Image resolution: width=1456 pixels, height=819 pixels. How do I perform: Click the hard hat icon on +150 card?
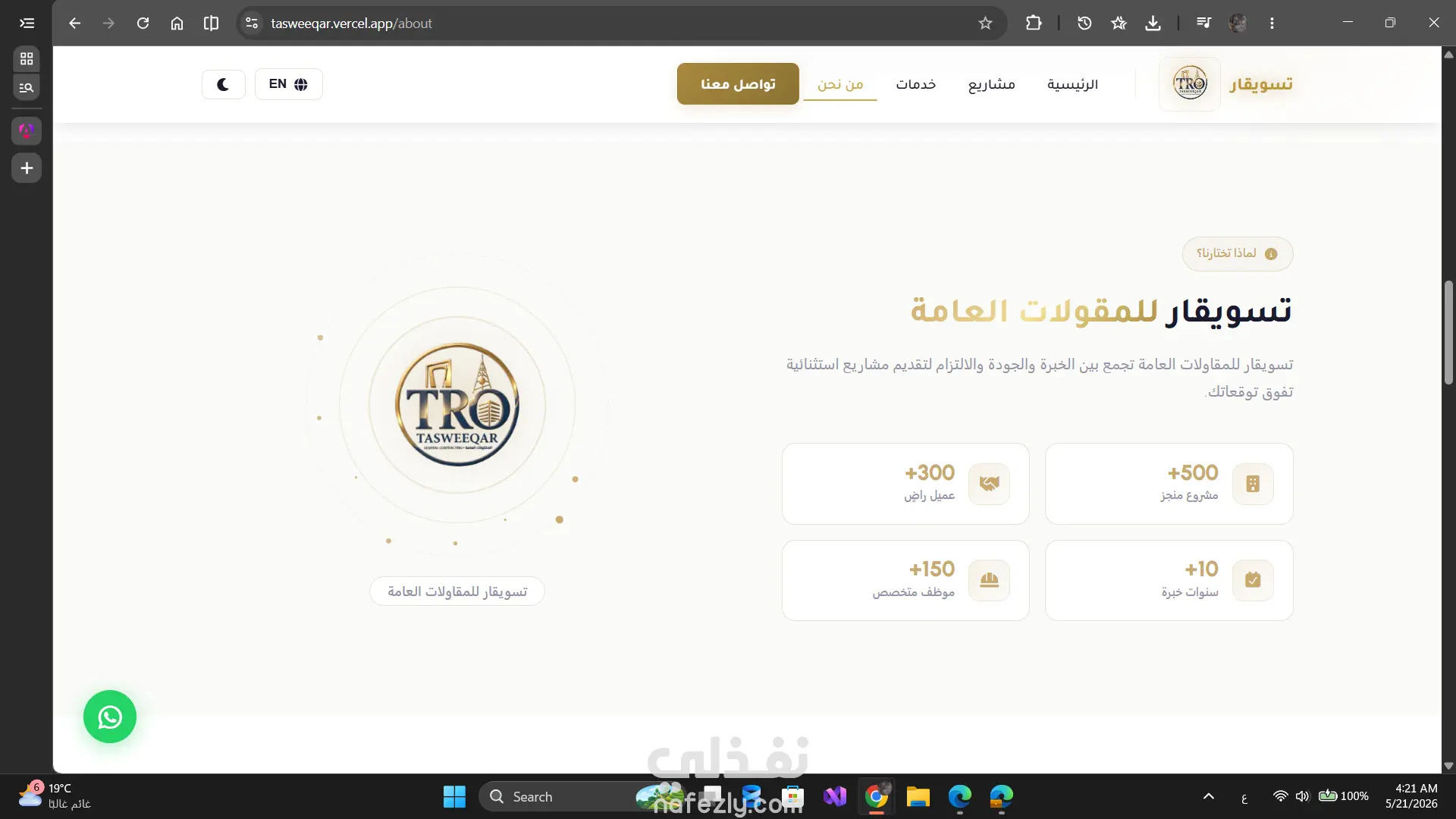(x=989, y=580)
